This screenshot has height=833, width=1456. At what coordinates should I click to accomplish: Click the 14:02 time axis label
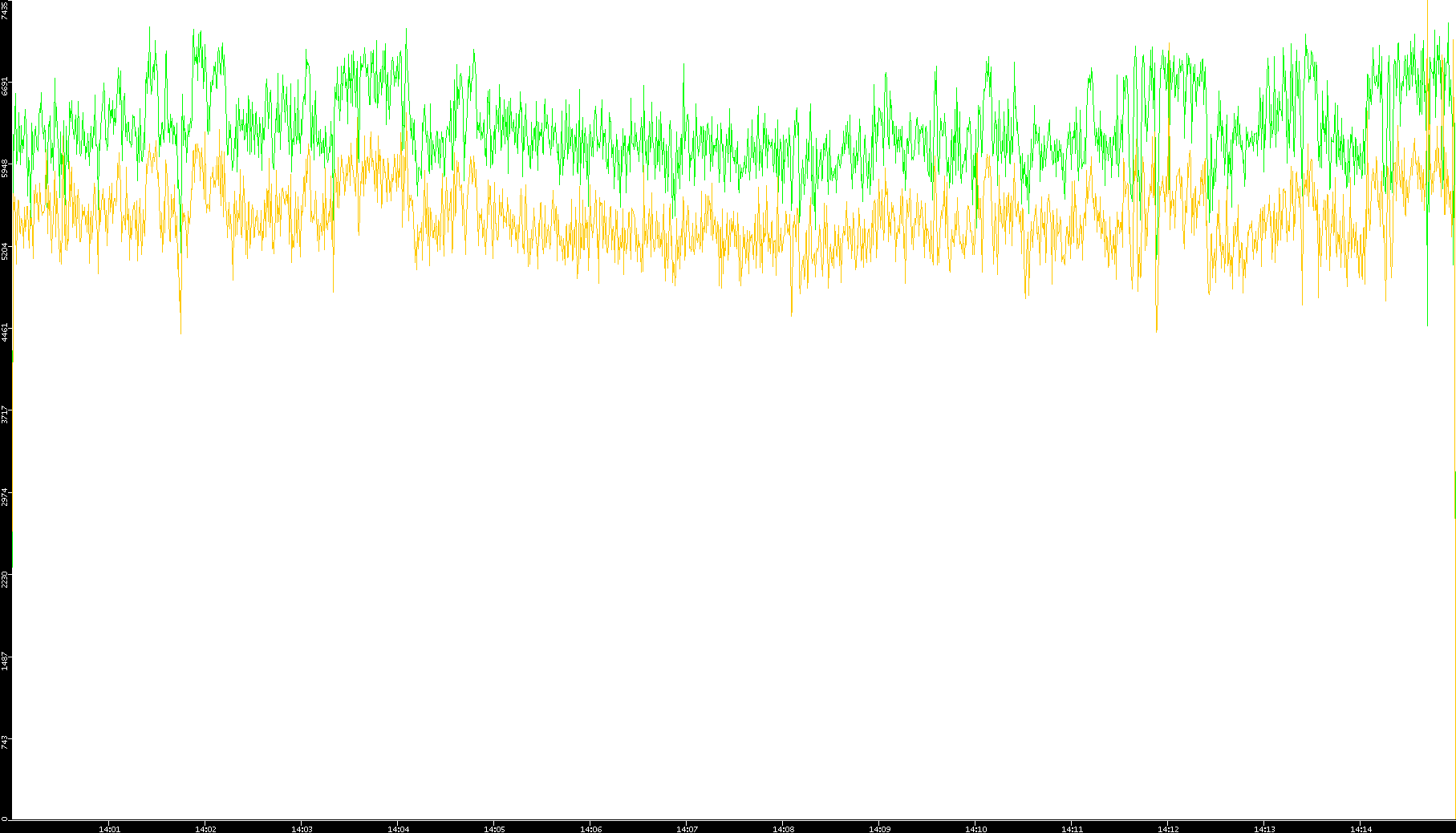[205, 828]
